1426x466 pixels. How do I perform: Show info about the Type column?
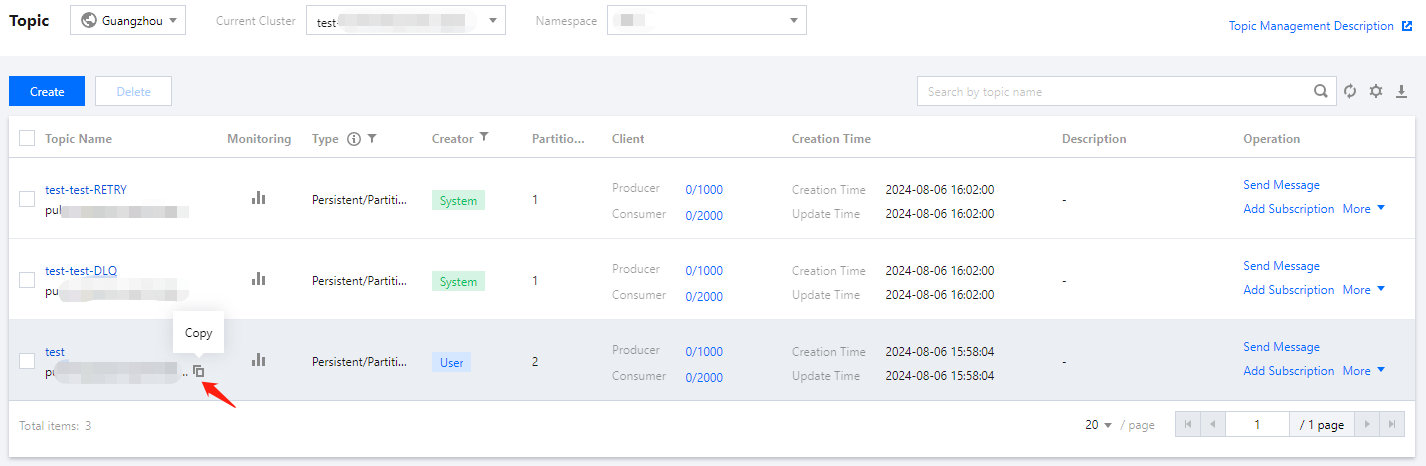(x=353, y=139)
